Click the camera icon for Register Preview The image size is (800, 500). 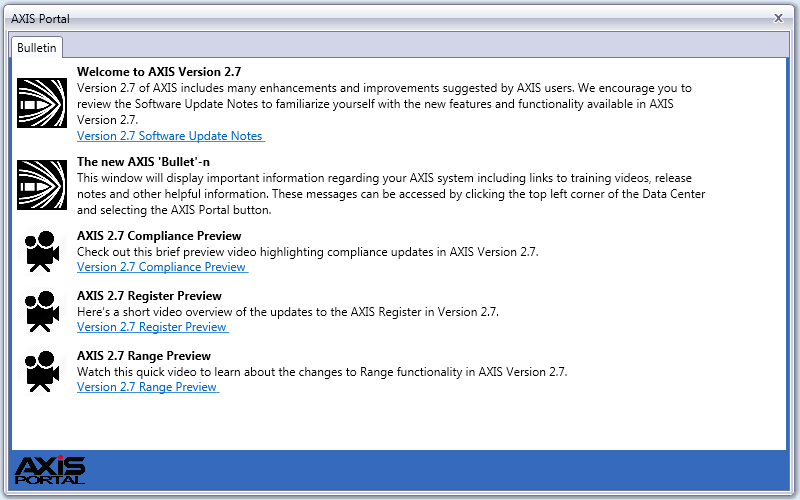click(42, 311)
